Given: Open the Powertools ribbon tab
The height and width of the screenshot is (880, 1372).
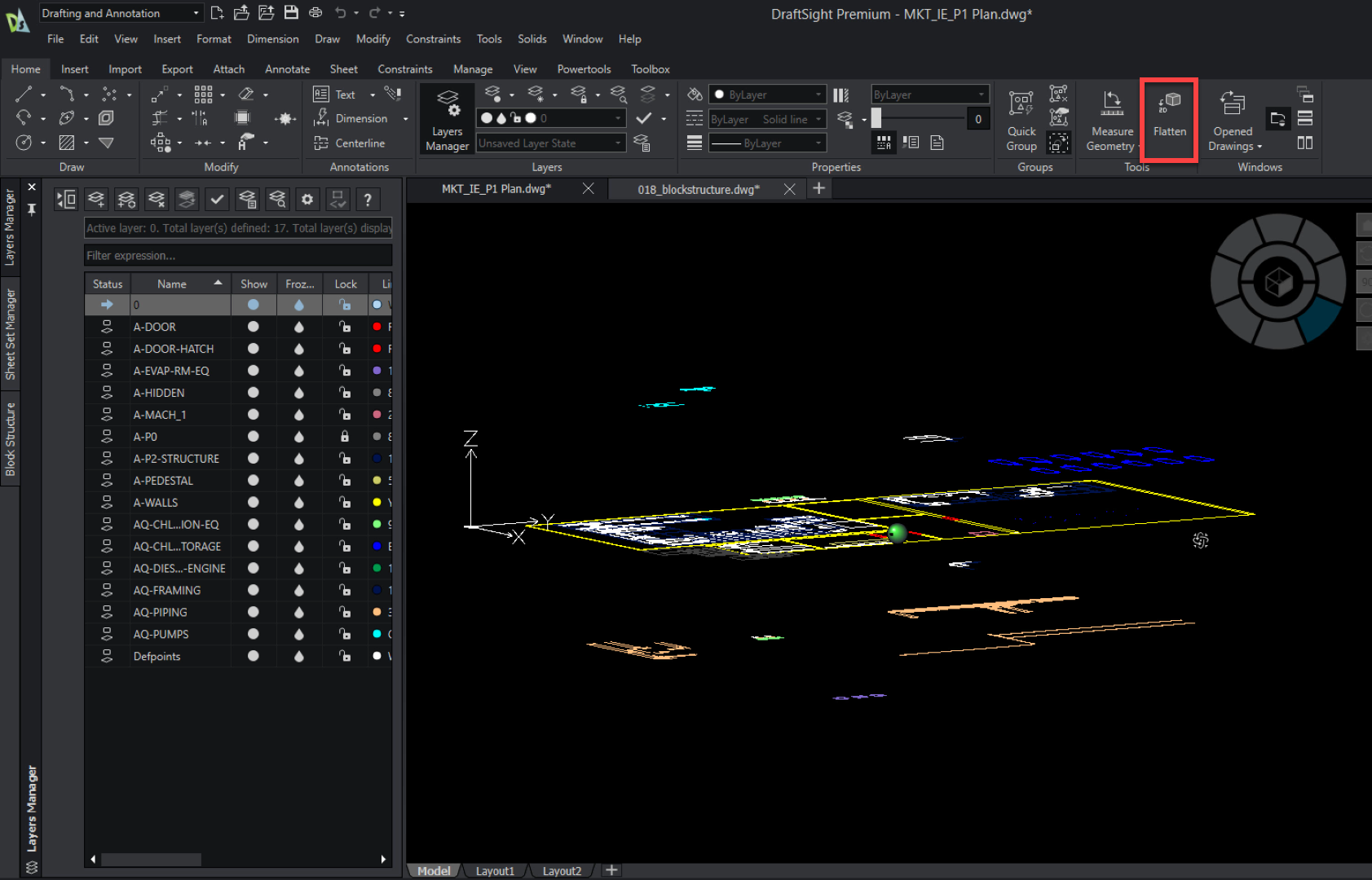Looking at the screenshot, I should 584,69.
